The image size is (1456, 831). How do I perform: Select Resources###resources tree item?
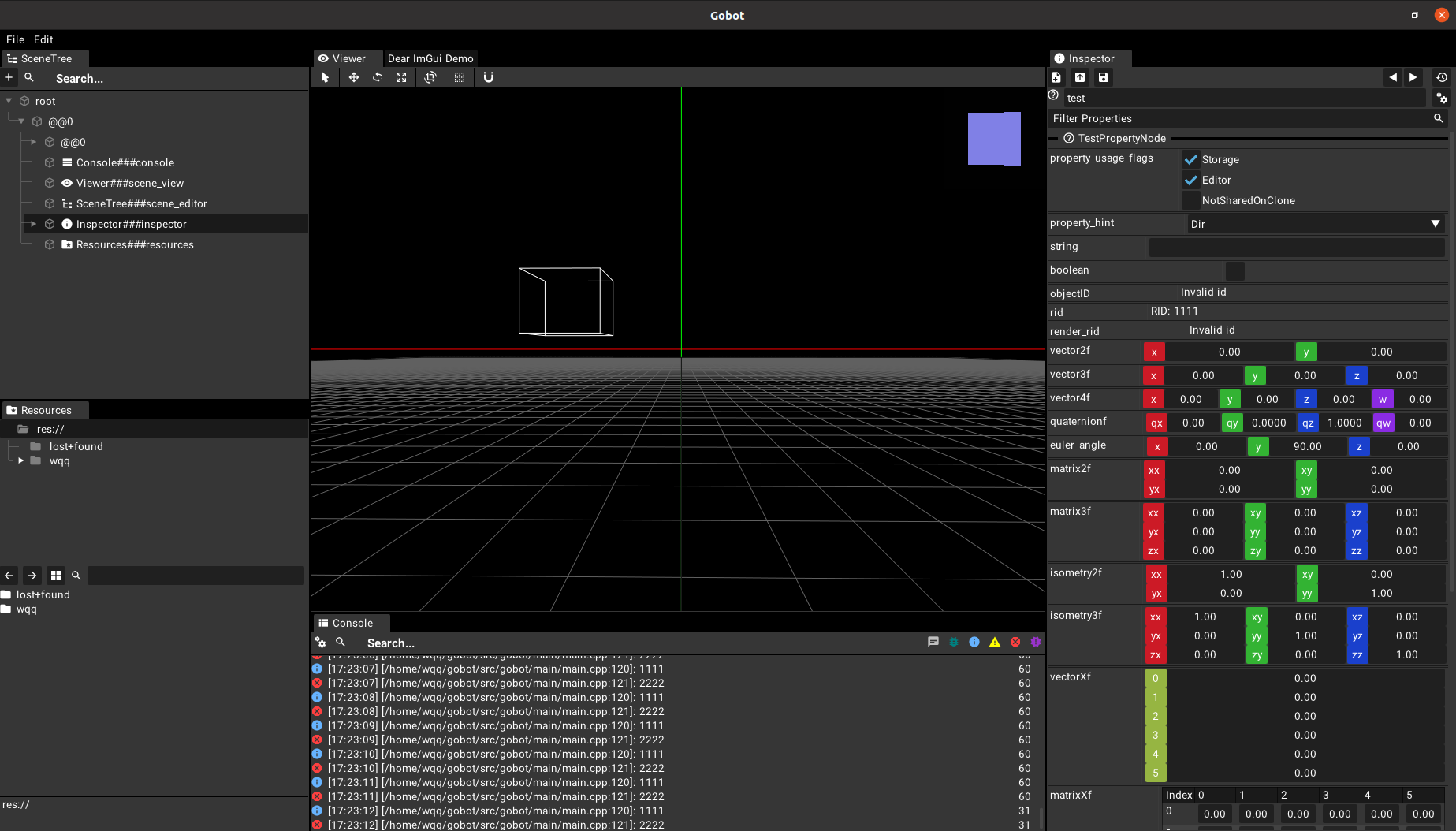(135, 244)
